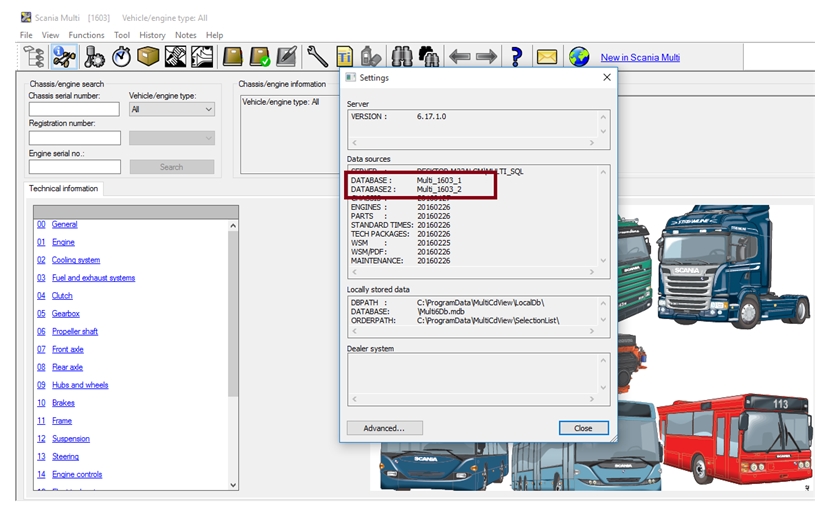The height and width of the screenshot is (511, 833).
Task: Open the wrench settings icon
Action: tap(317, 56)
